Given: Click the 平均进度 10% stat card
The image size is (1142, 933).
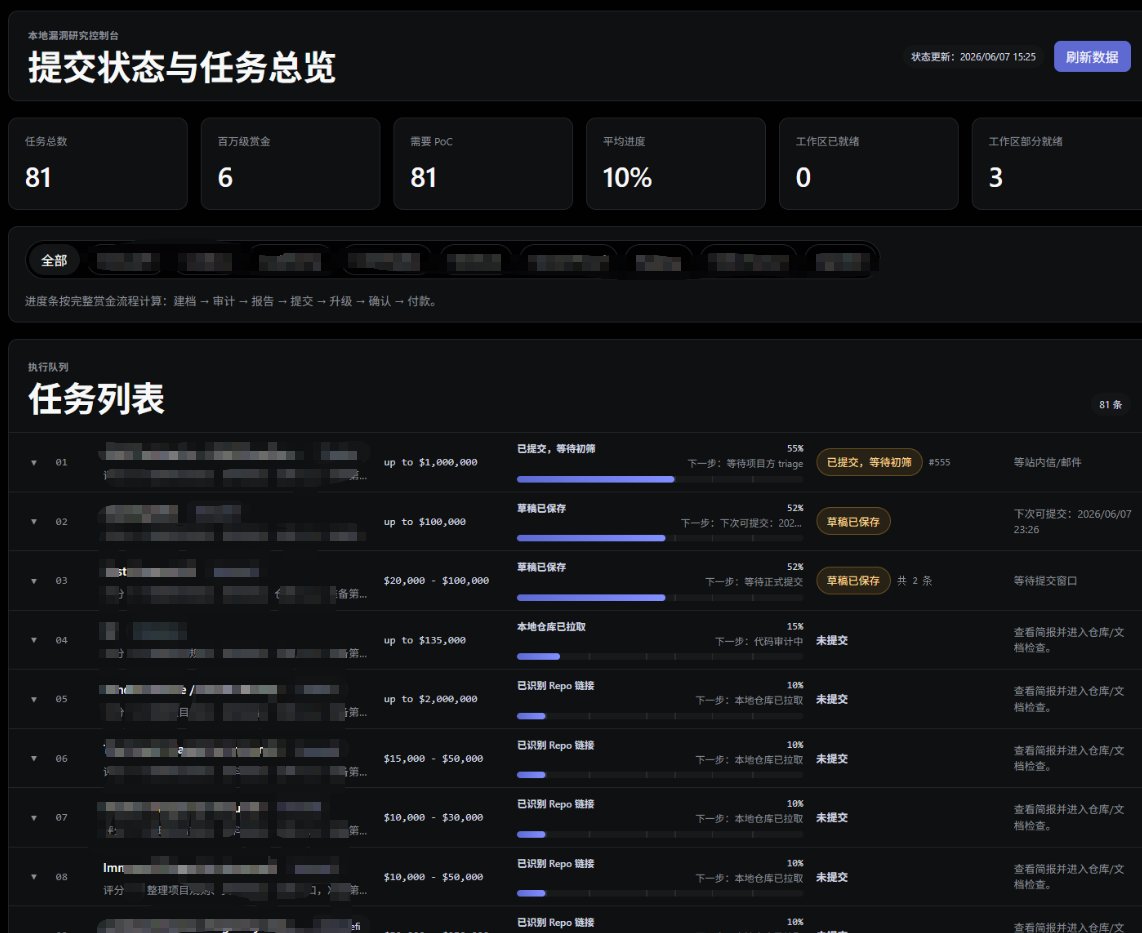Looking at the screenshot, I should click(676, 164).
